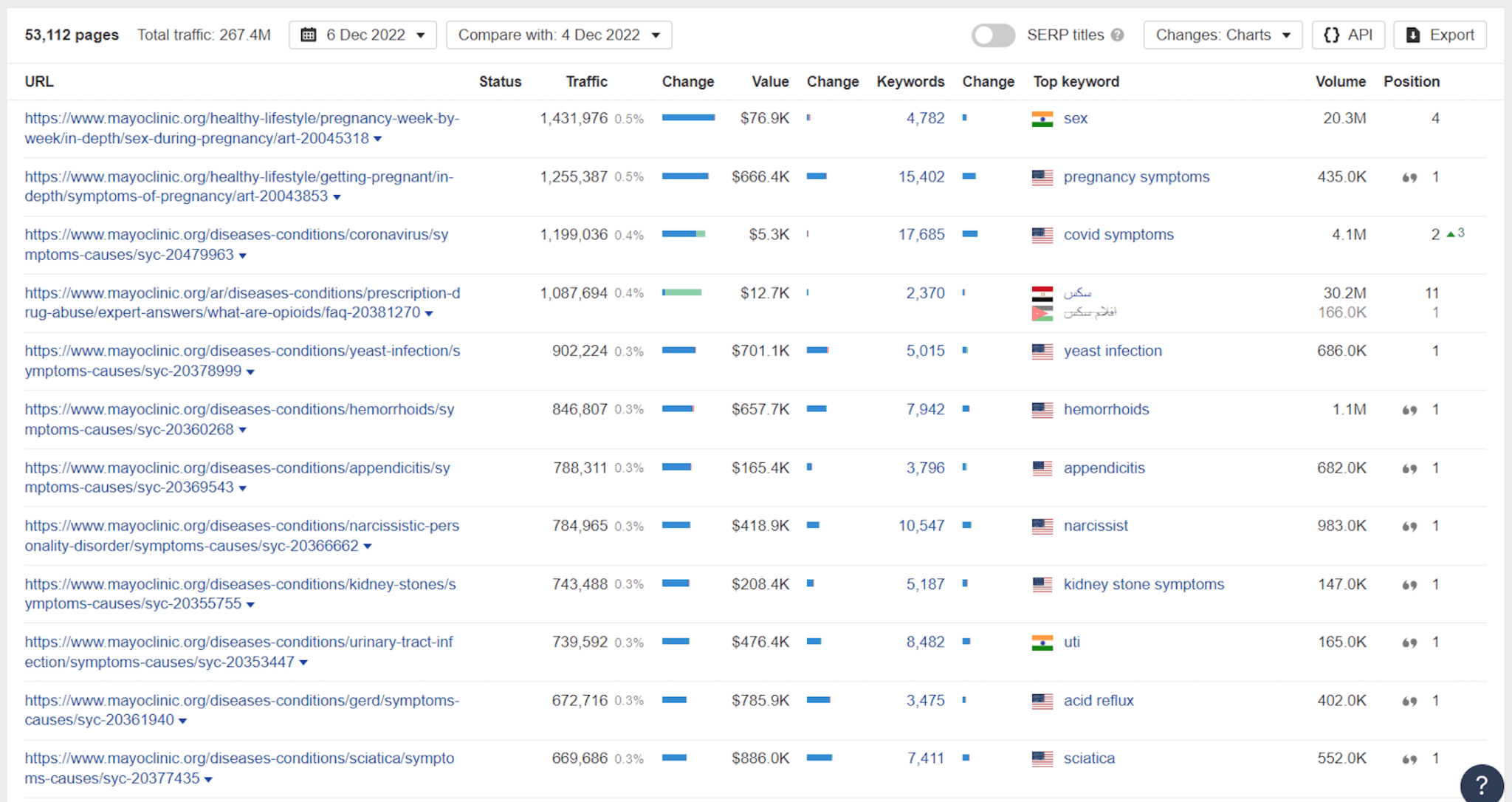This screenshot has height=802, width=1512.
Task: Click volume value 20.3M
Action: click(1344, 118)
